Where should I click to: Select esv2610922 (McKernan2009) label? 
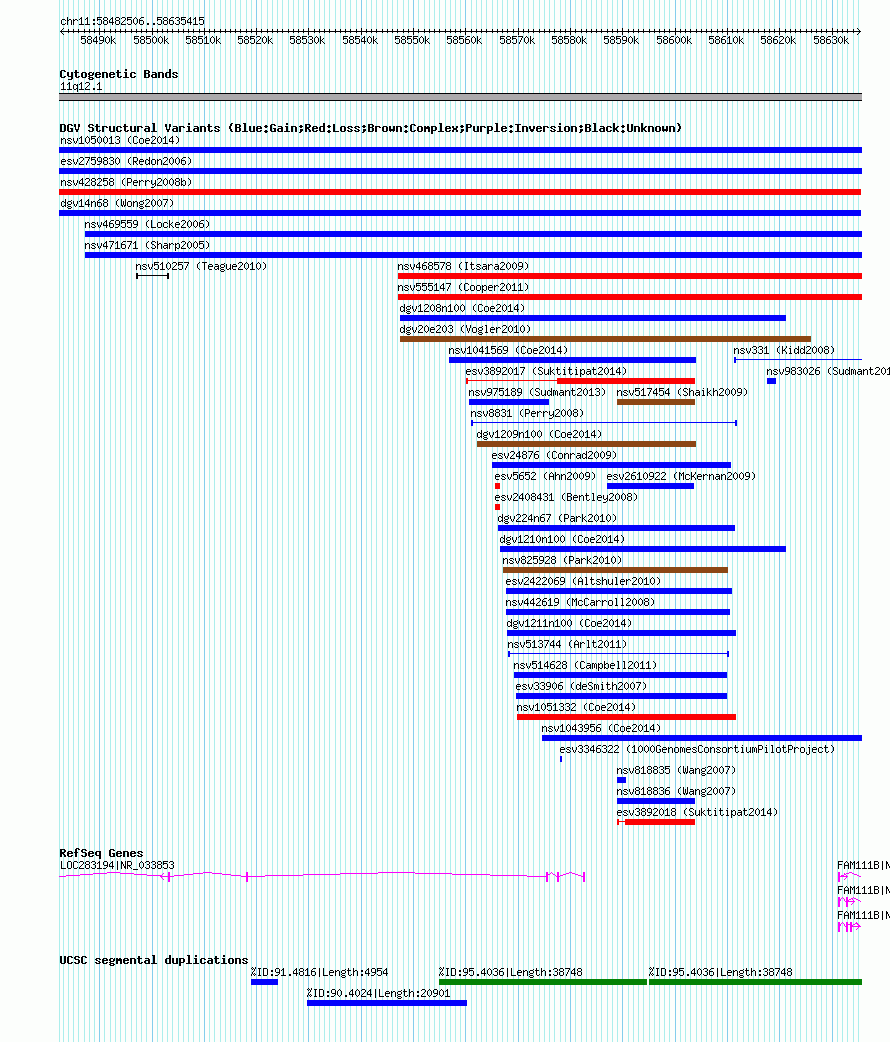tap(681, 476)
